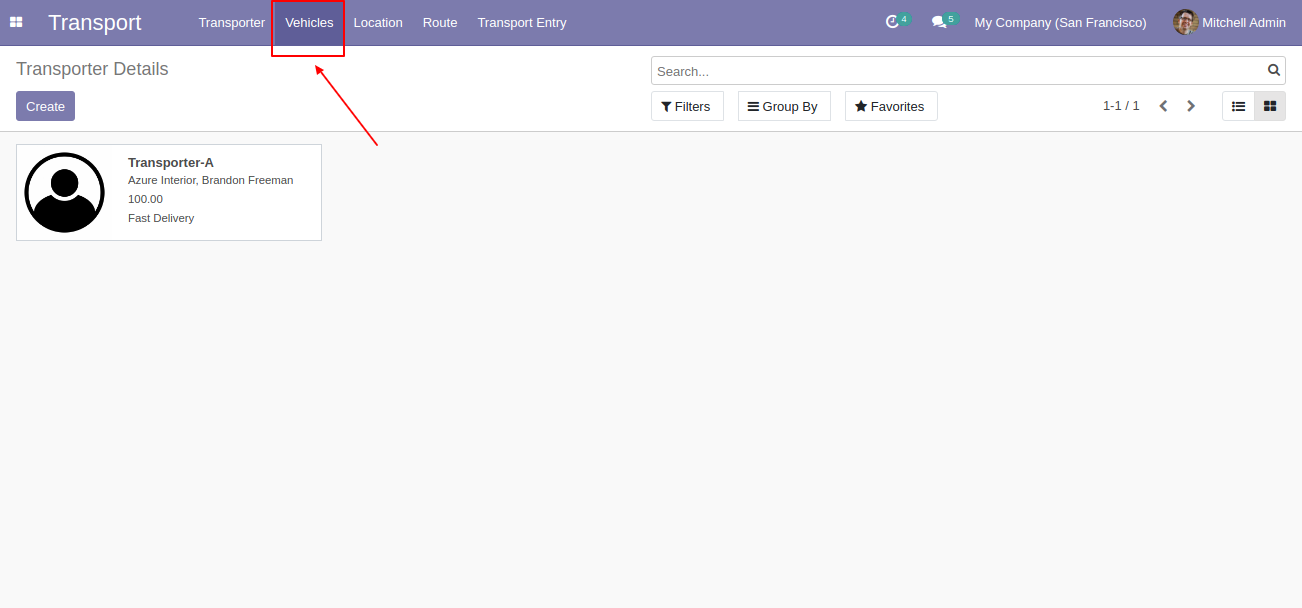Click the Create button
Image resolution: width=1302 pixels, height=608 pixels.
(x=45, y=106)
